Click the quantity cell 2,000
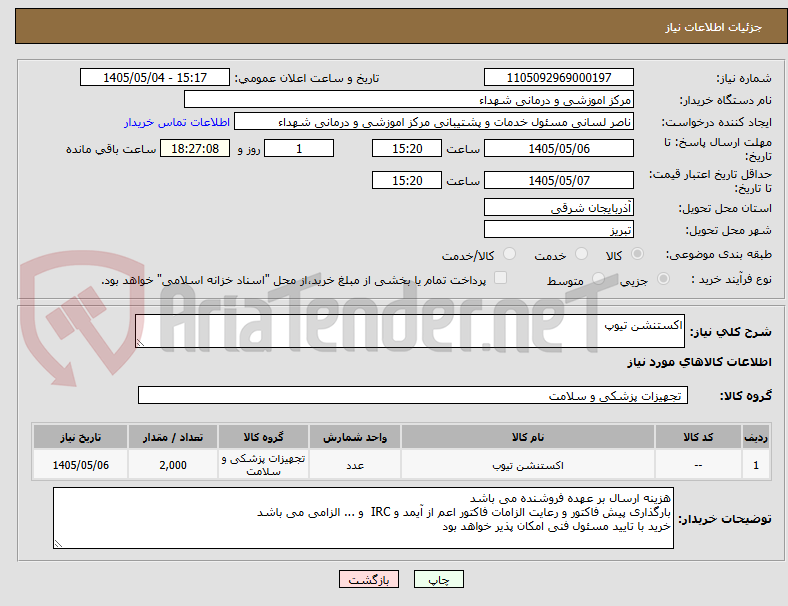The width and height of the screenshot is (788, 606). (x=173, y=465)
